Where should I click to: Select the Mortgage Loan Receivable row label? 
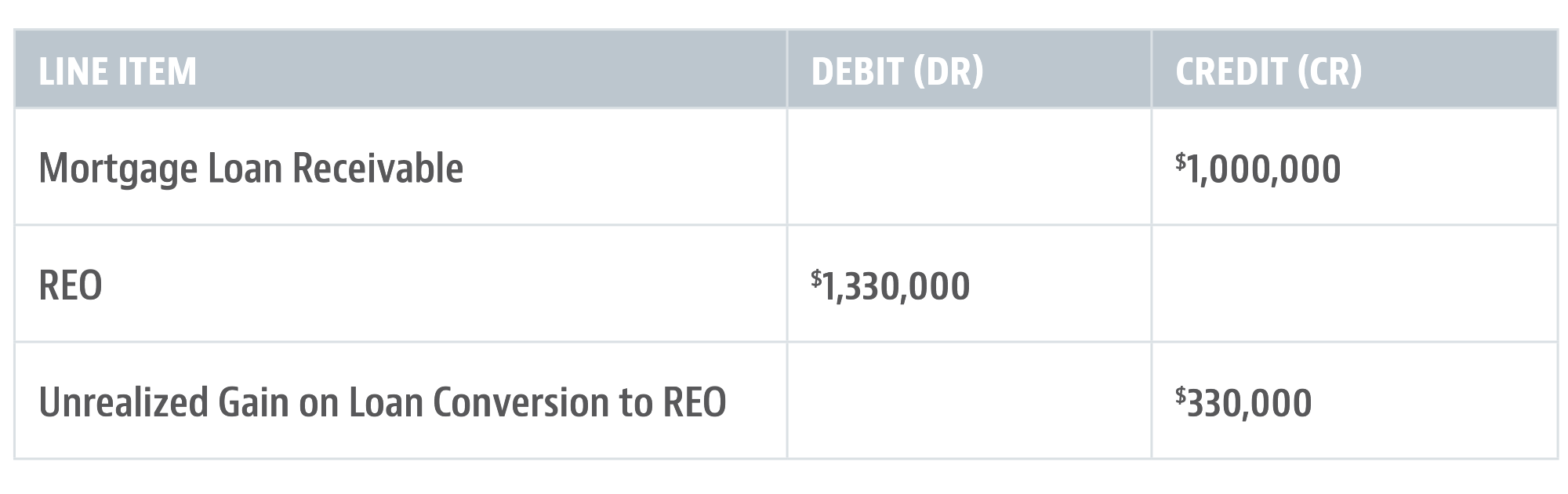click(x=251, y=169)
